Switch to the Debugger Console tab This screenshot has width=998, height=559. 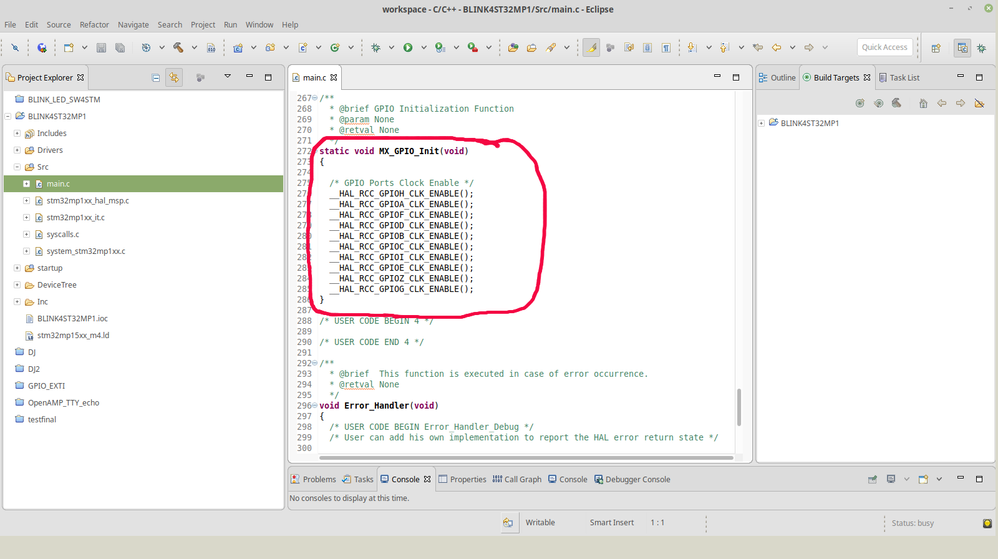(632, 479)
